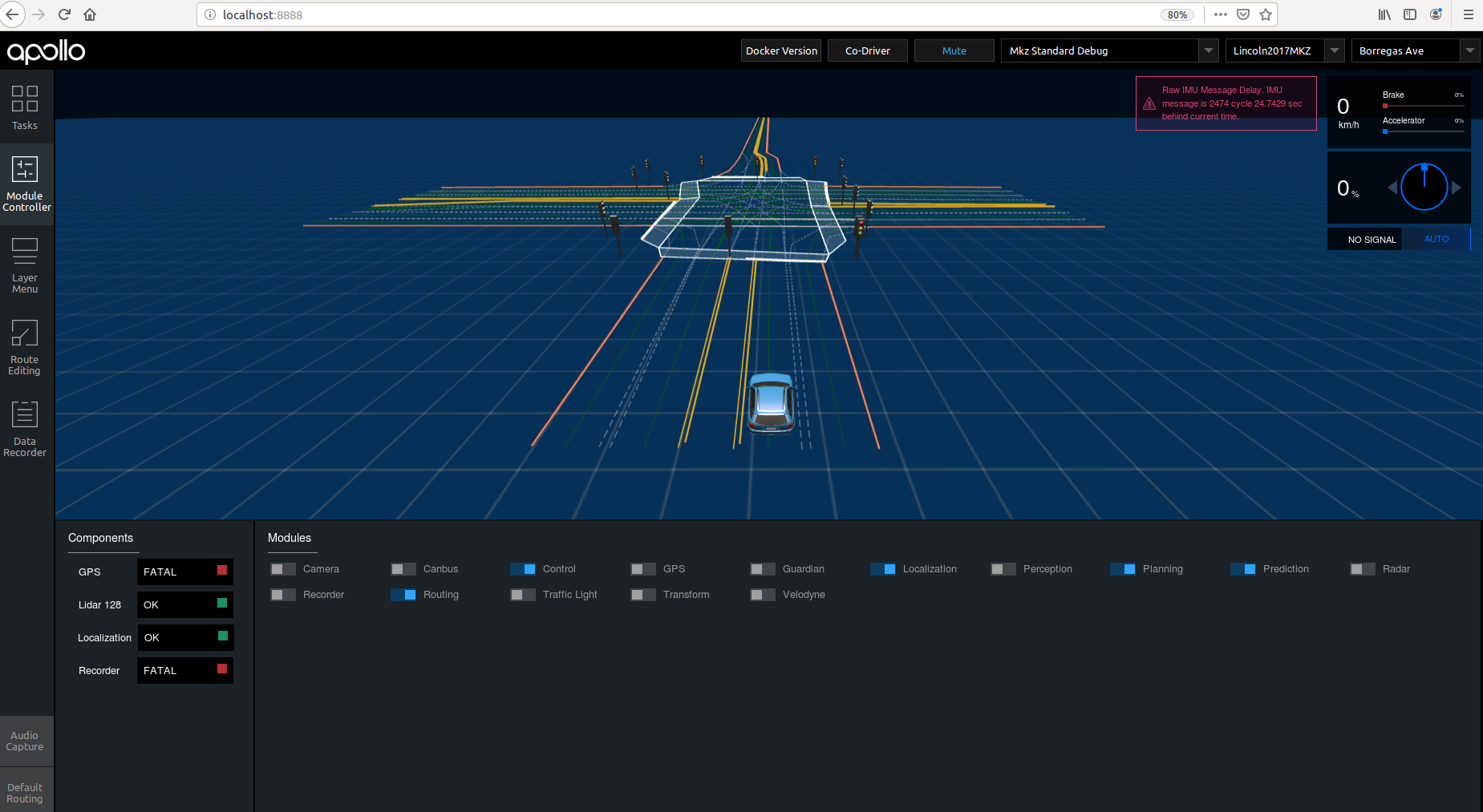Click the 80% zoom level indicator
The width and height of the screenshot is (1483, 812).
(x=1177, y=14)
